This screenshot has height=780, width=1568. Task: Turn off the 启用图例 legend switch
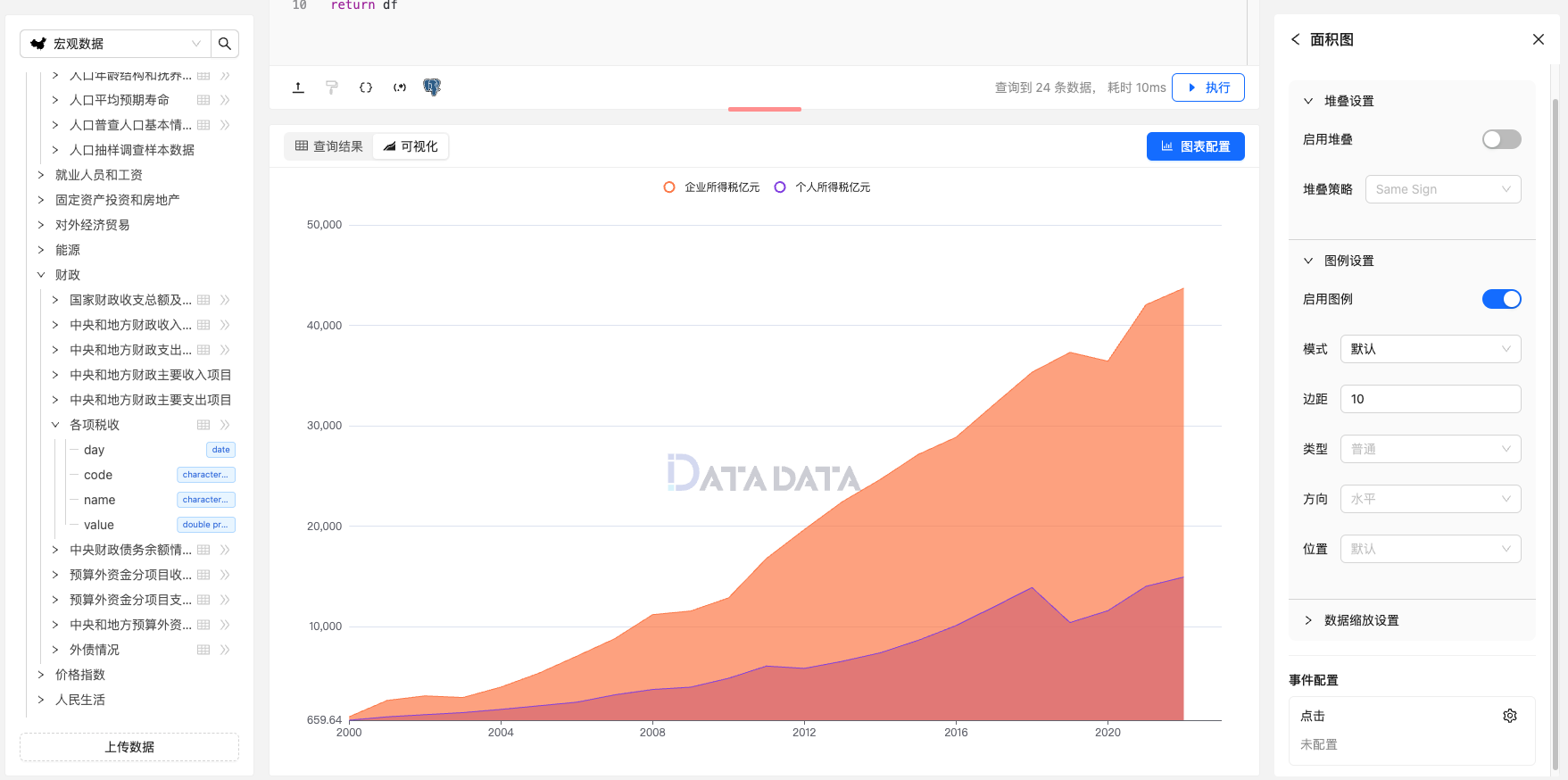click(1501, 299)
